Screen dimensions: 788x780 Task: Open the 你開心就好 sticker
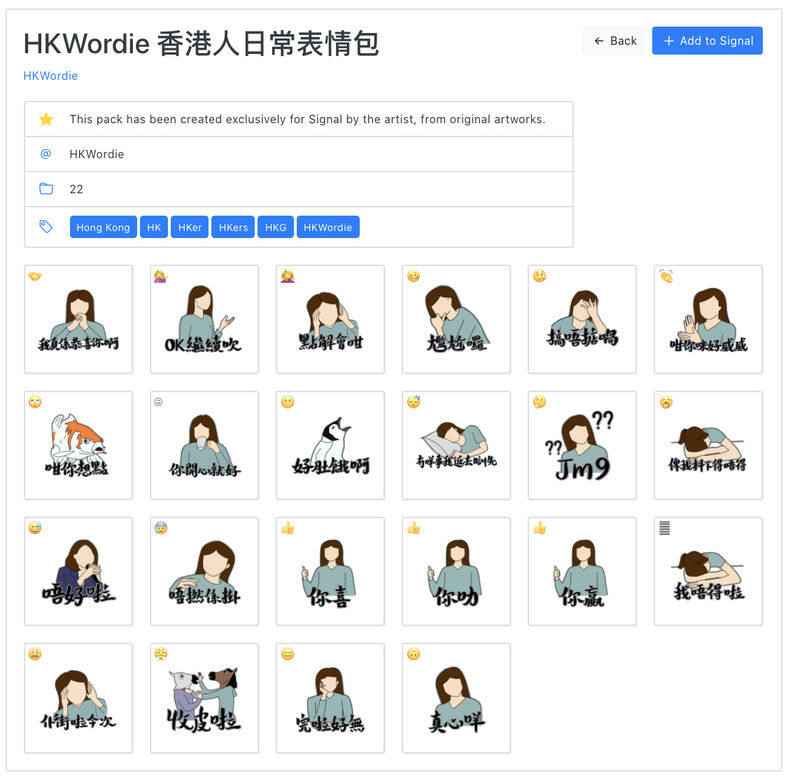205,446
